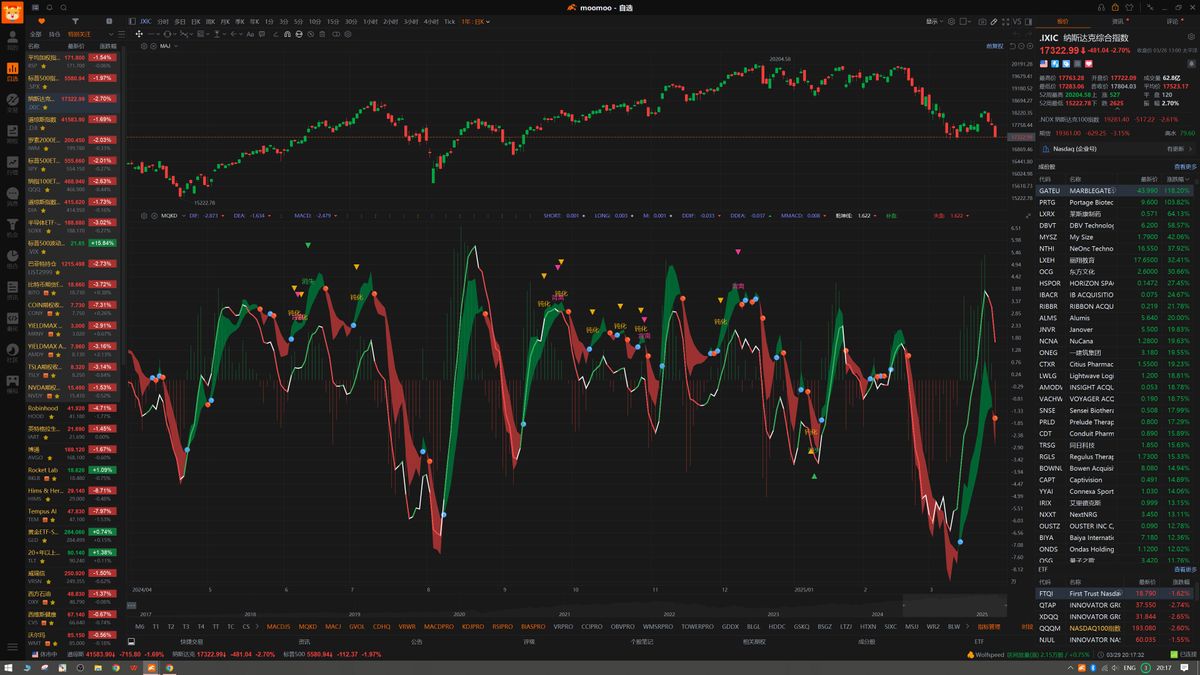
Task: Toggle the RSIPRO indicator
Action: click(502, 626)
